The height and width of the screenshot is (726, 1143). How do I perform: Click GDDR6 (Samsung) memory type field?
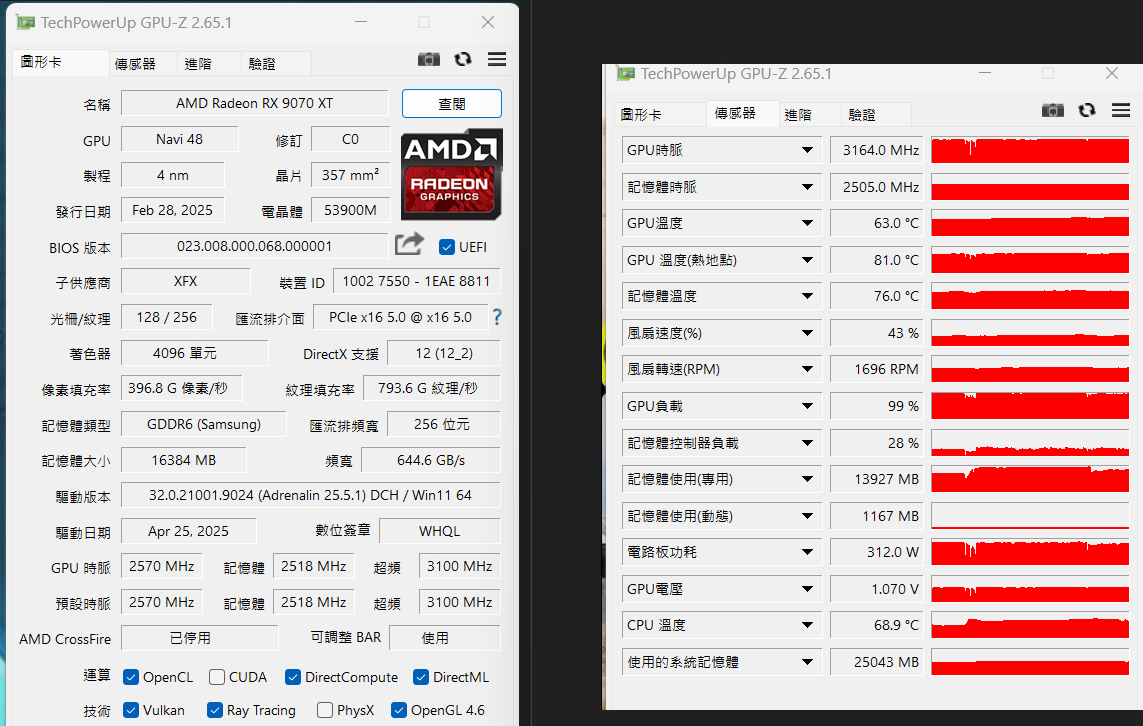204,424
